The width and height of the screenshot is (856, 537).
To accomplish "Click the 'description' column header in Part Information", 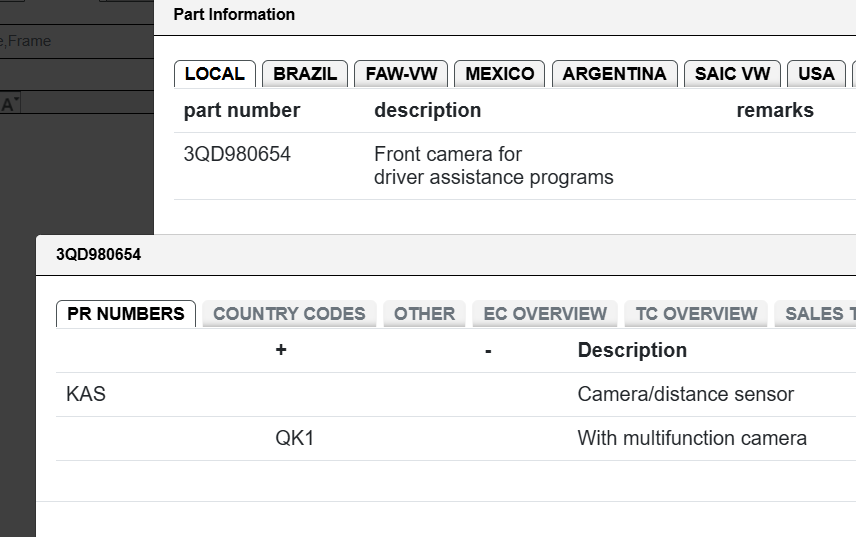I will [427, 110].
